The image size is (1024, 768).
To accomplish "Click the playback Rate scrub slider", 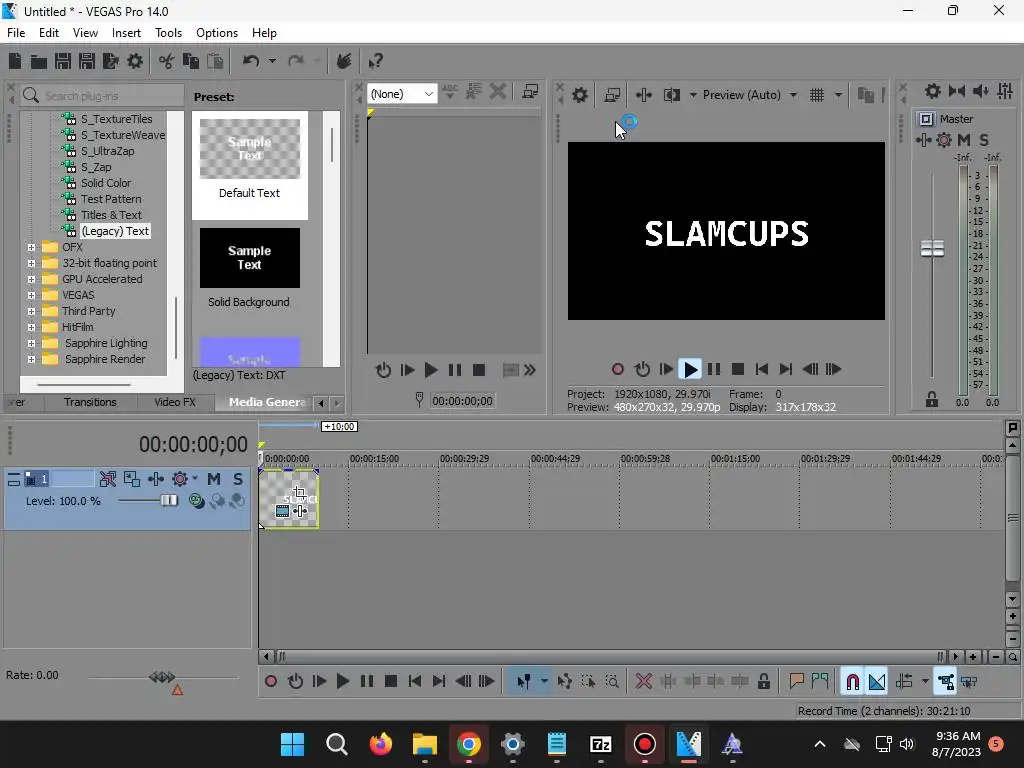I will point(162,677).
